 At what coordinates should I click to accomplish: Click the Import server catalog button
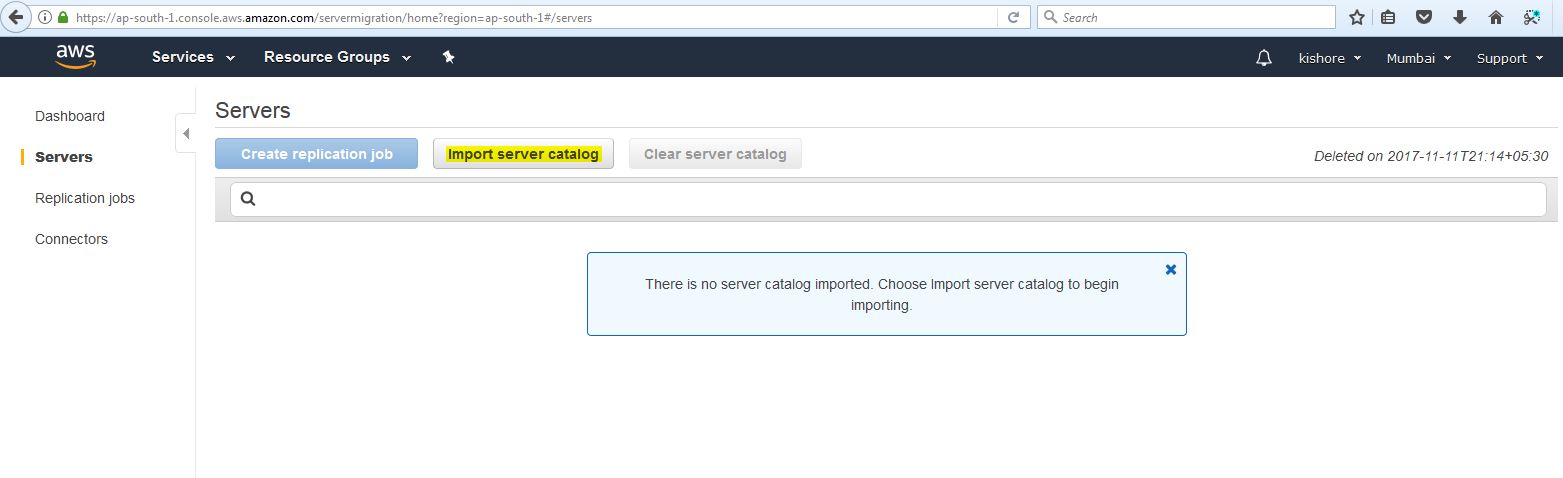[x=523, y=154]
